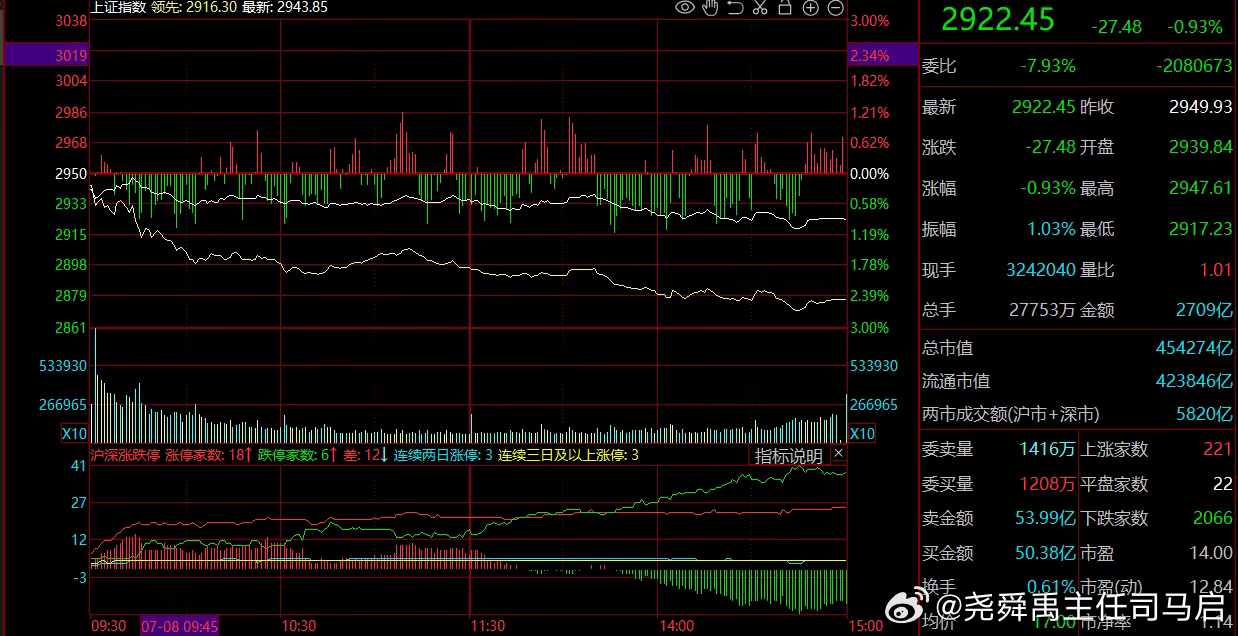Zoom out with the minus circle icon
Screen dimensions: 1238x636
(835, 8)
